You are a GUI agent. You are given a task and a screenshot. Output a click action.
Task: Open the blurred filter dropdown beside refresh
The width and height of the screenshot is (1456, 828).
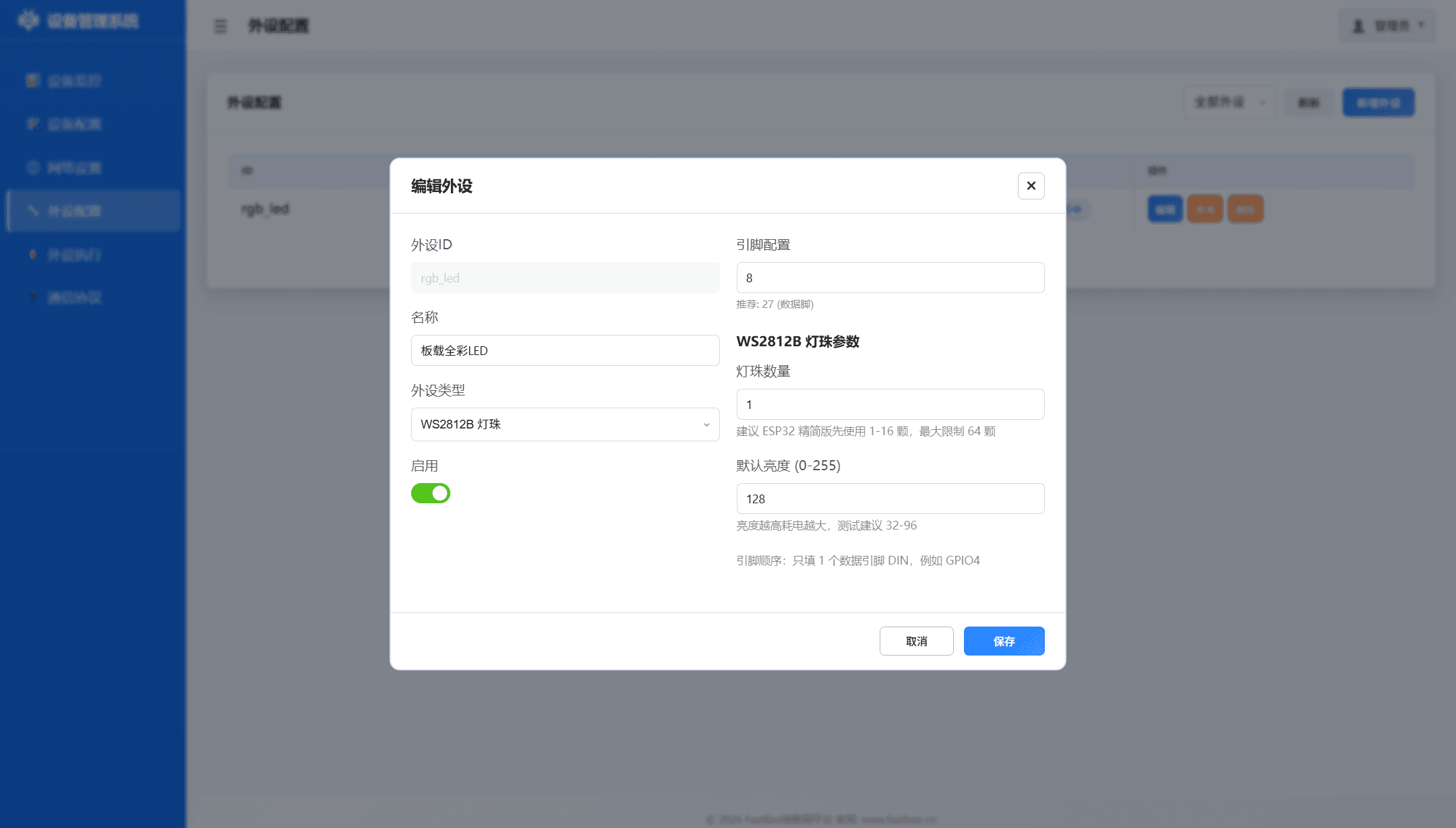(1230, 102)
